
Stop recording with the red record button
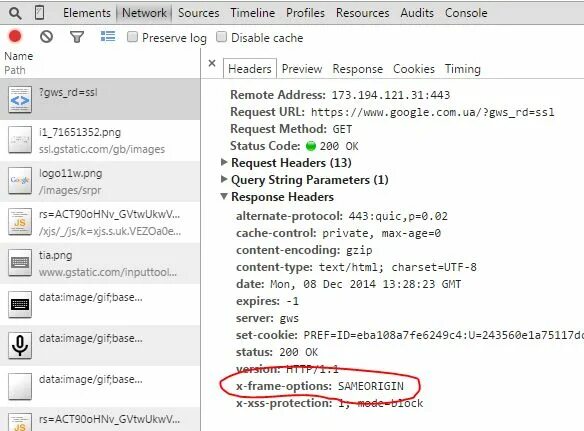pos(15,37)
